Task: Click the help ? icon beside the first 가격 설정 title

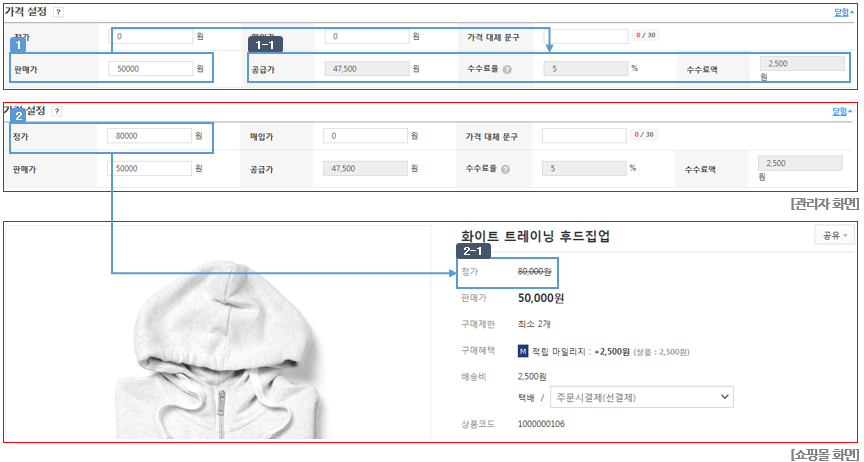Action: (58, 13)
